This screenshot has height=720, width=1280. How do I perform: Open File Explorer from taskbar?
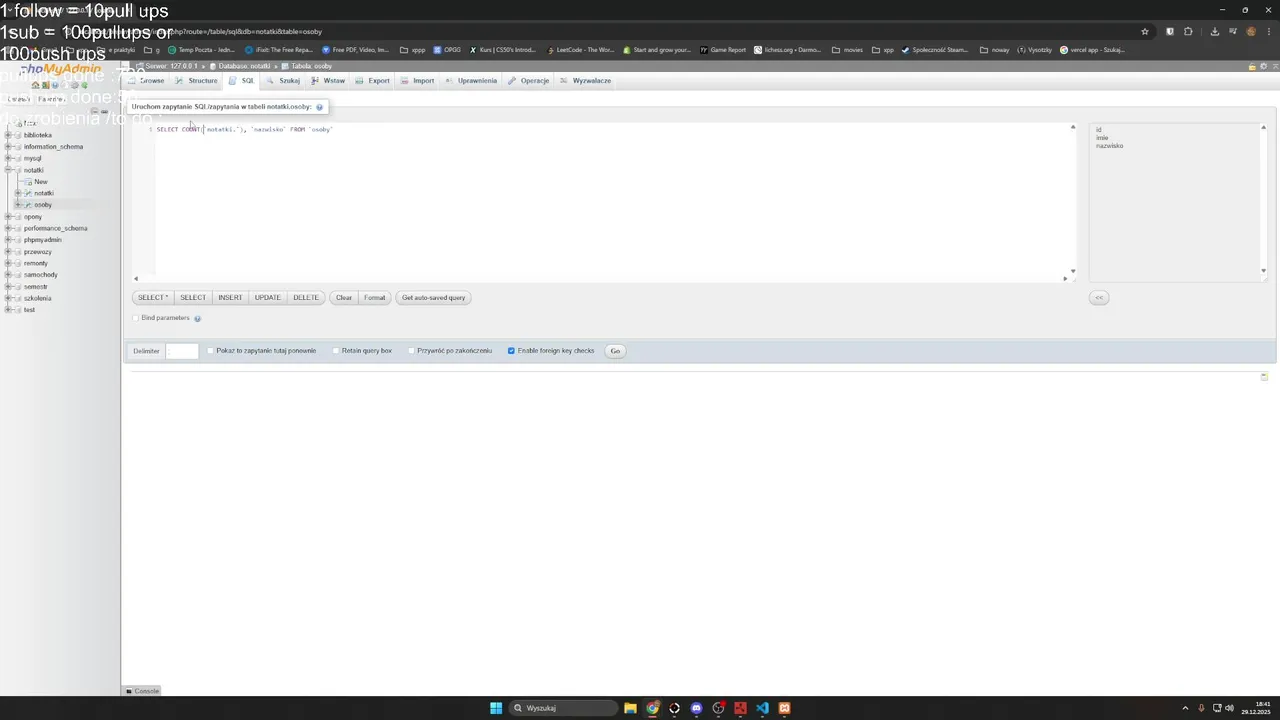click(630, 708)
